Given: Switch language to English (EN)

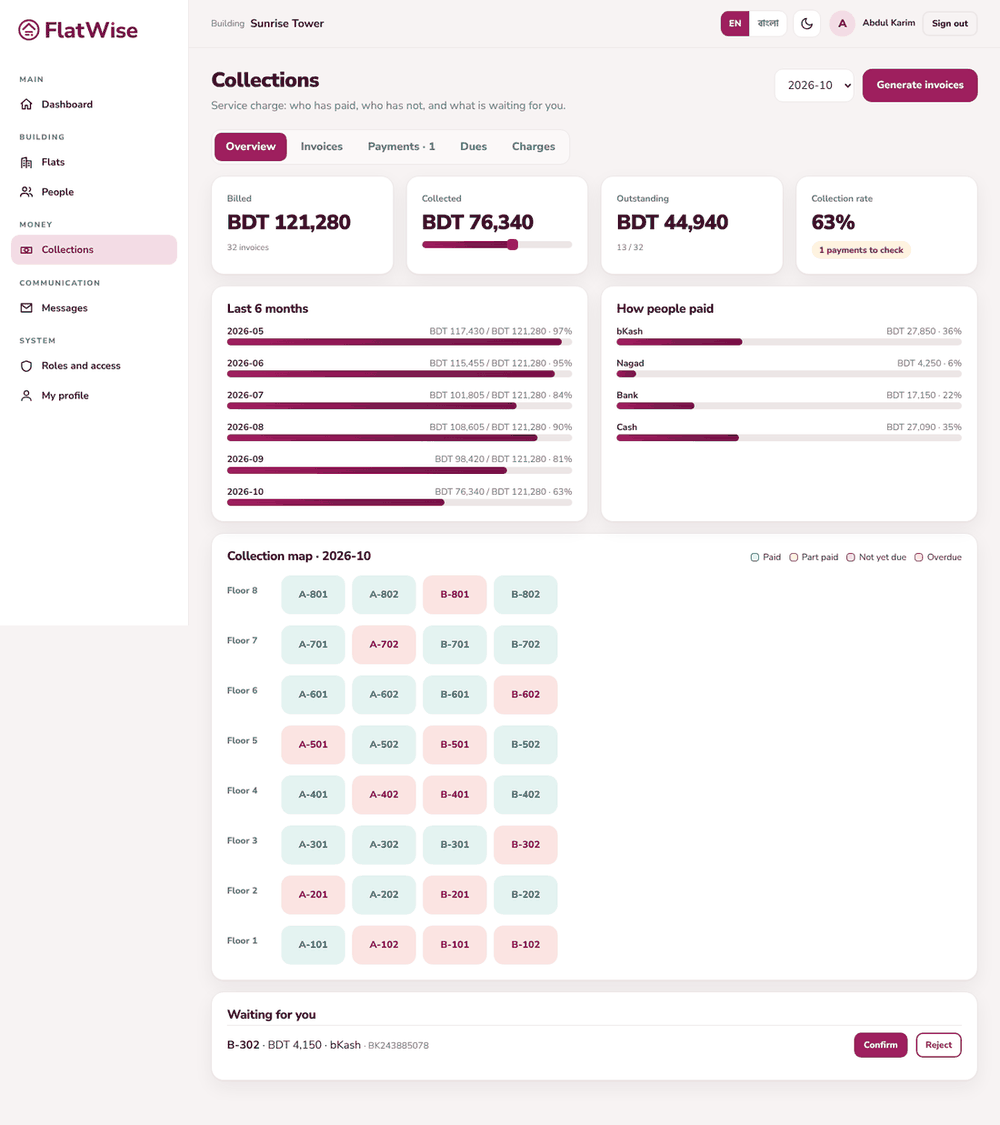Looking at the screenshot, I should coord(735,24).
